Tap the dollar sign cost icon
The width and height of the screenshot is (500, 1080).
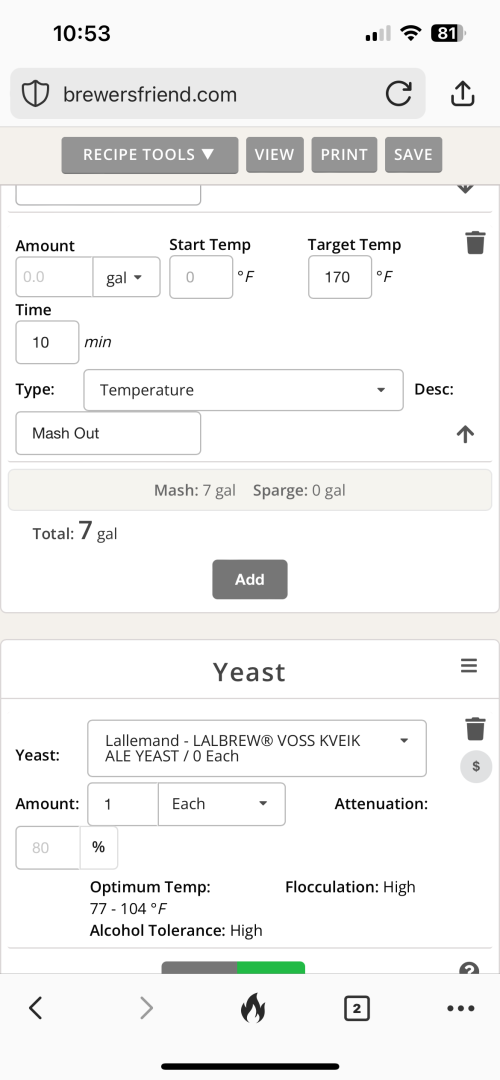tap(476, 767)
